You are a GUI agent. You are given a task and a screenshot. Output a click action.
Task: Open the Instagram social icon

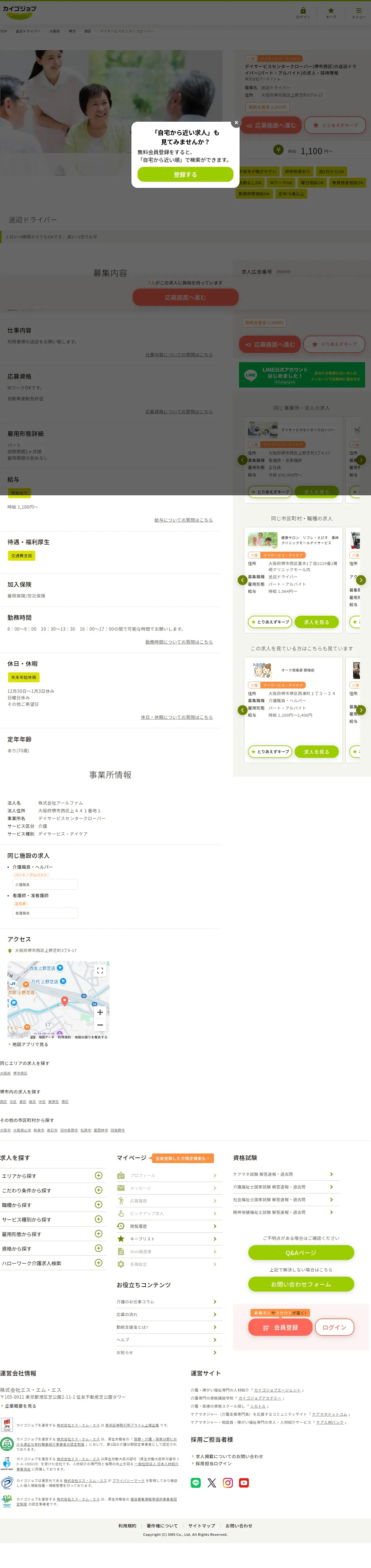tap(228, 1483)
